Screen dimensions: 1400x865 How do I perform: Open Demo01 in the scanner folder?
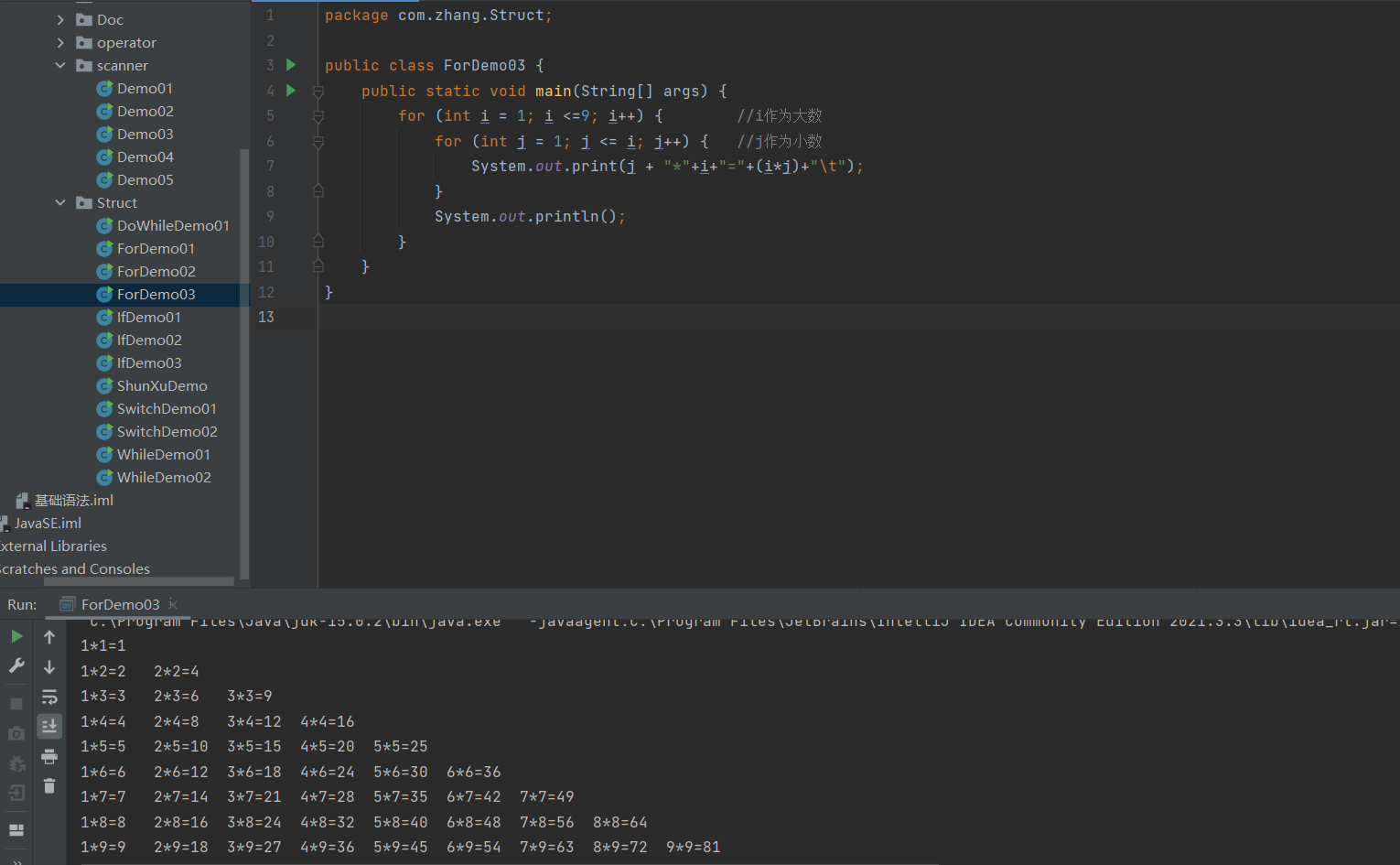pyautogui.click(x=145, y=88)
